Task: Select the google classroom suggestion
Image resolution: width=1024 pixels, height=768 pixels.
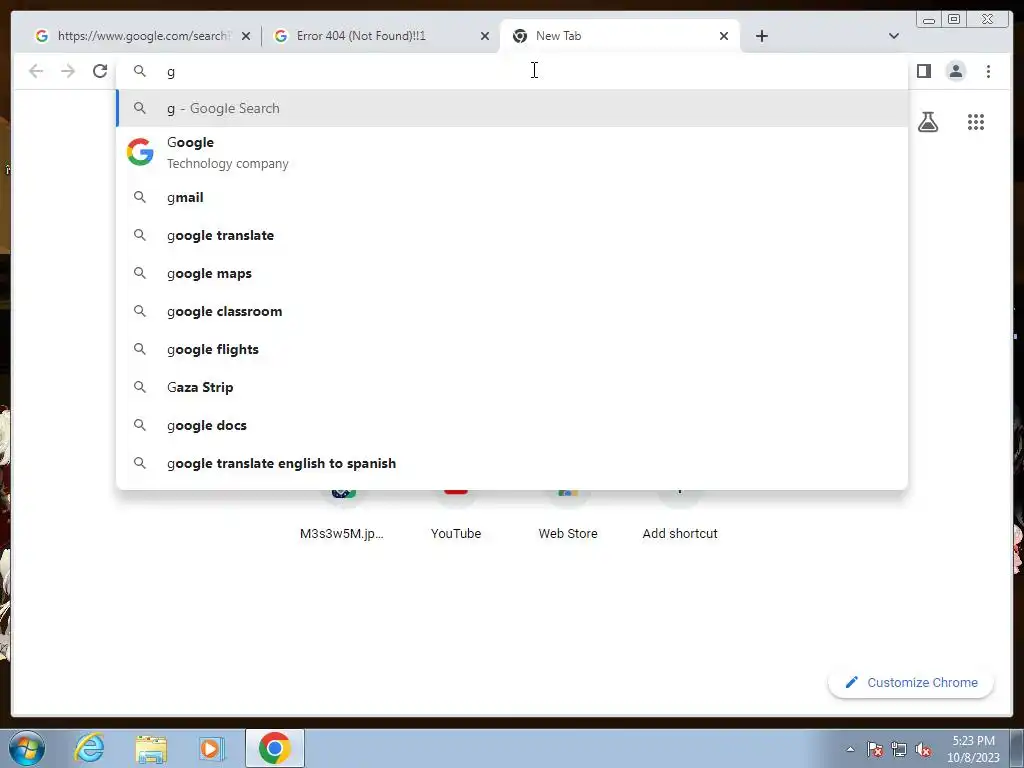Action: click(x=512, y=311)
